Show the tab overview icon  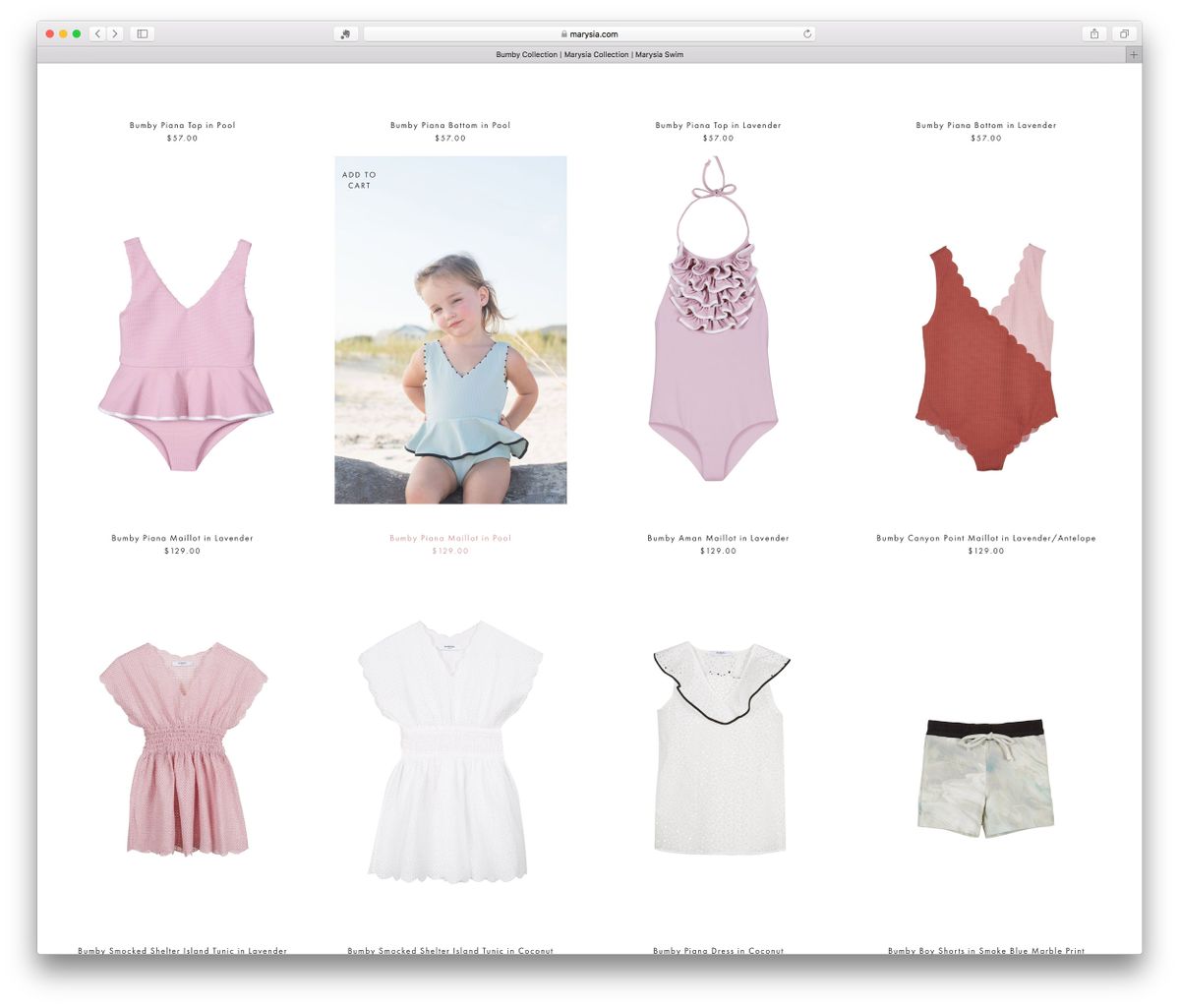pyautogui.click(x=1123, y=33)
